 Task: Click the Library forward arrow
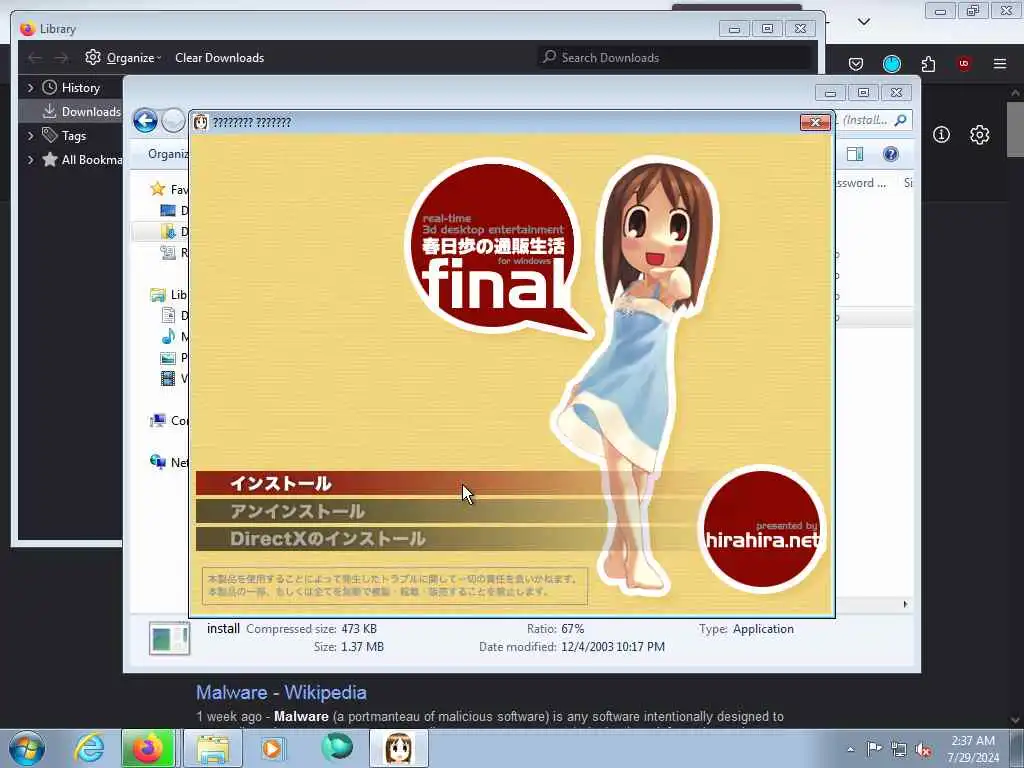pos(61,57)
